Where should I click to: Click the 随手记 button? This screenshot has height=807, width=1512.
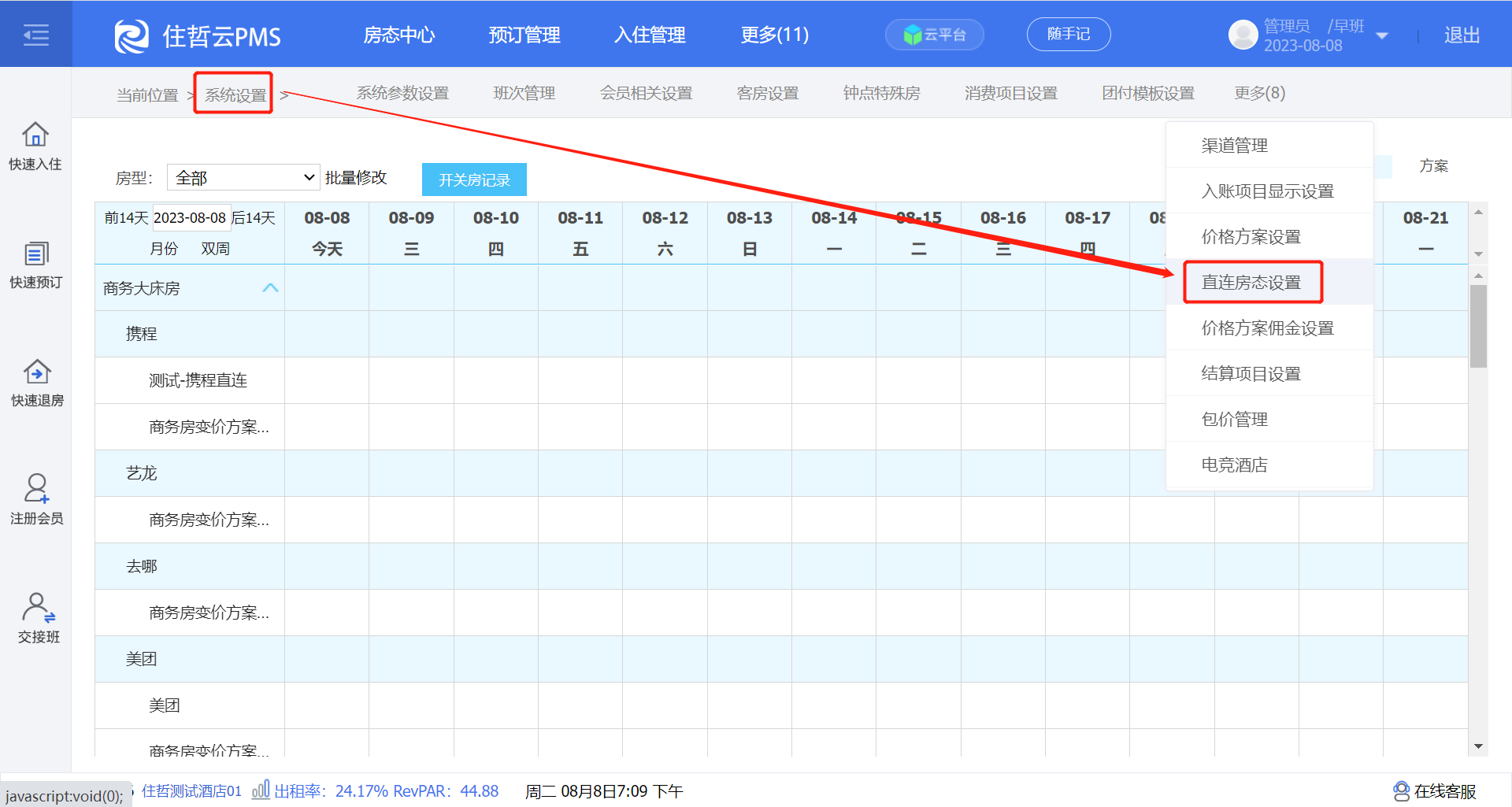(1069, 34)
